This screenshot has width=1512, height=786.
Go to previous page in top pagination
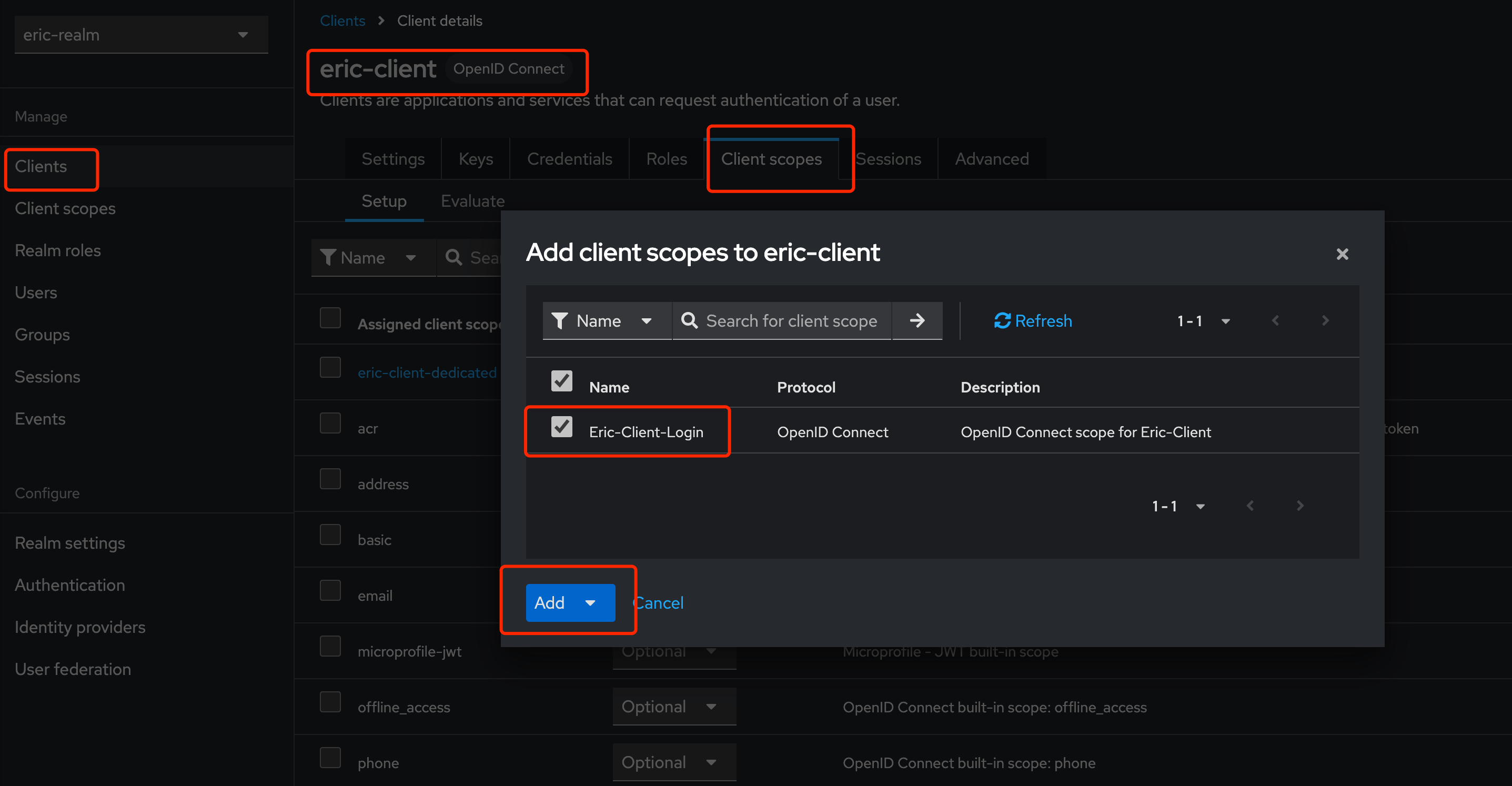[x=1275, y=320]
